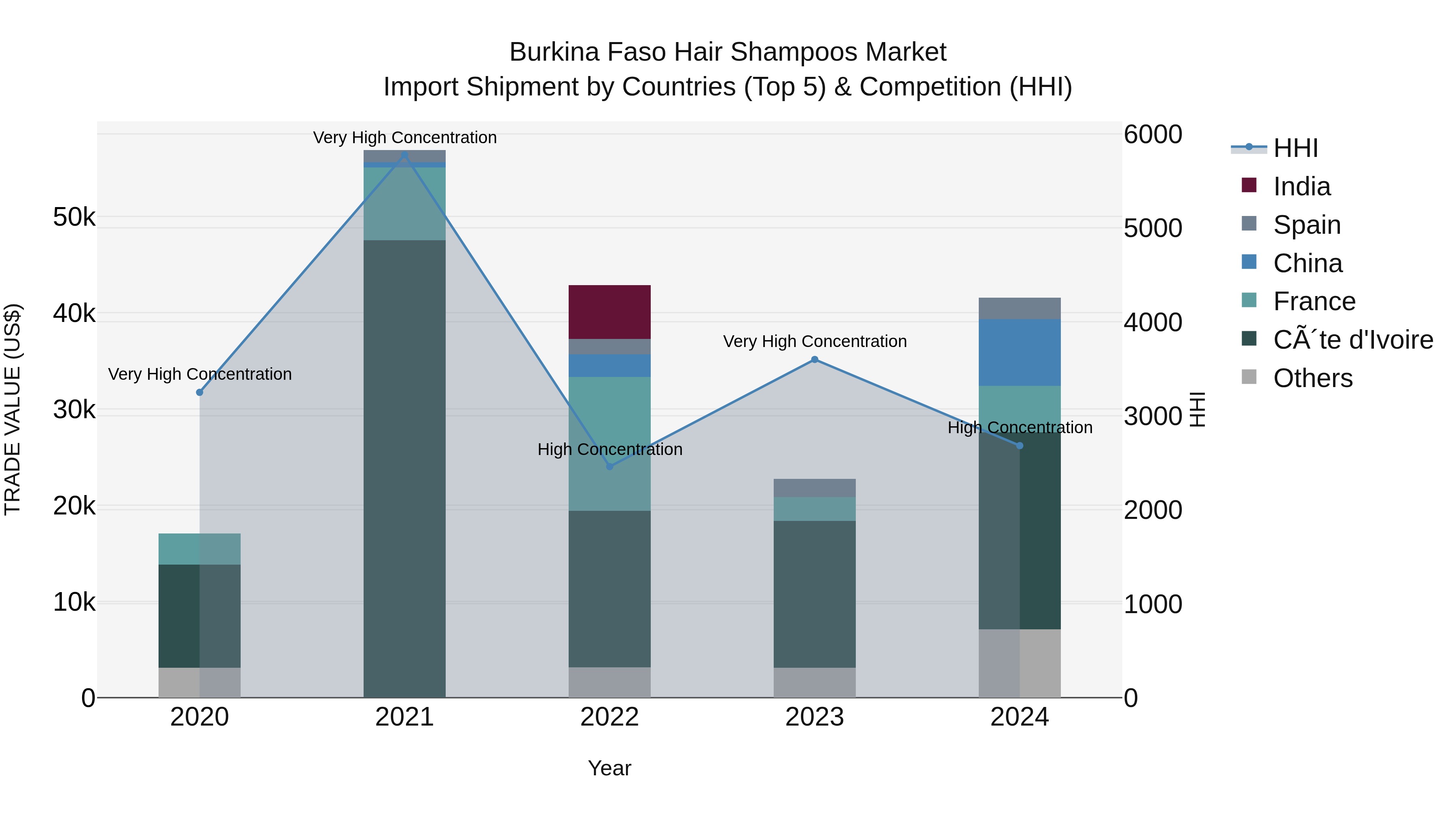Click the 'Very High Concentration' label for 2021

click(x=405, y=138)
